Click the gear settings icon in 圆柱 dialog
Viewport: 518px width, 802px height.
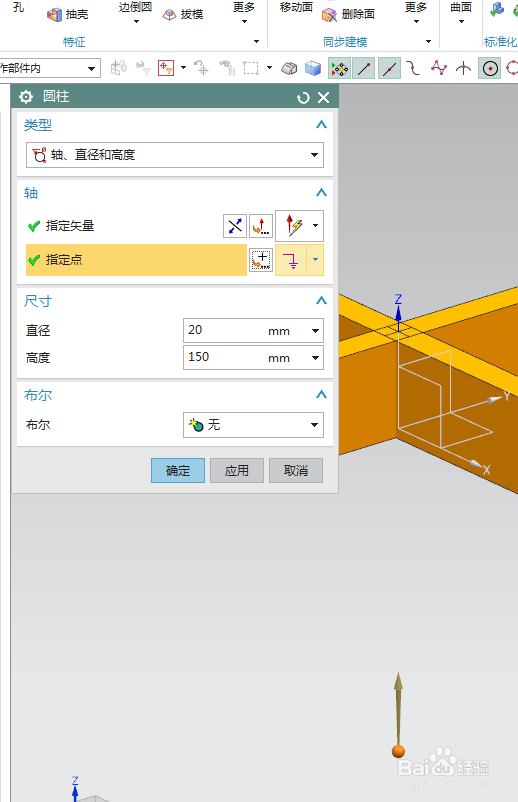(26, 97)
